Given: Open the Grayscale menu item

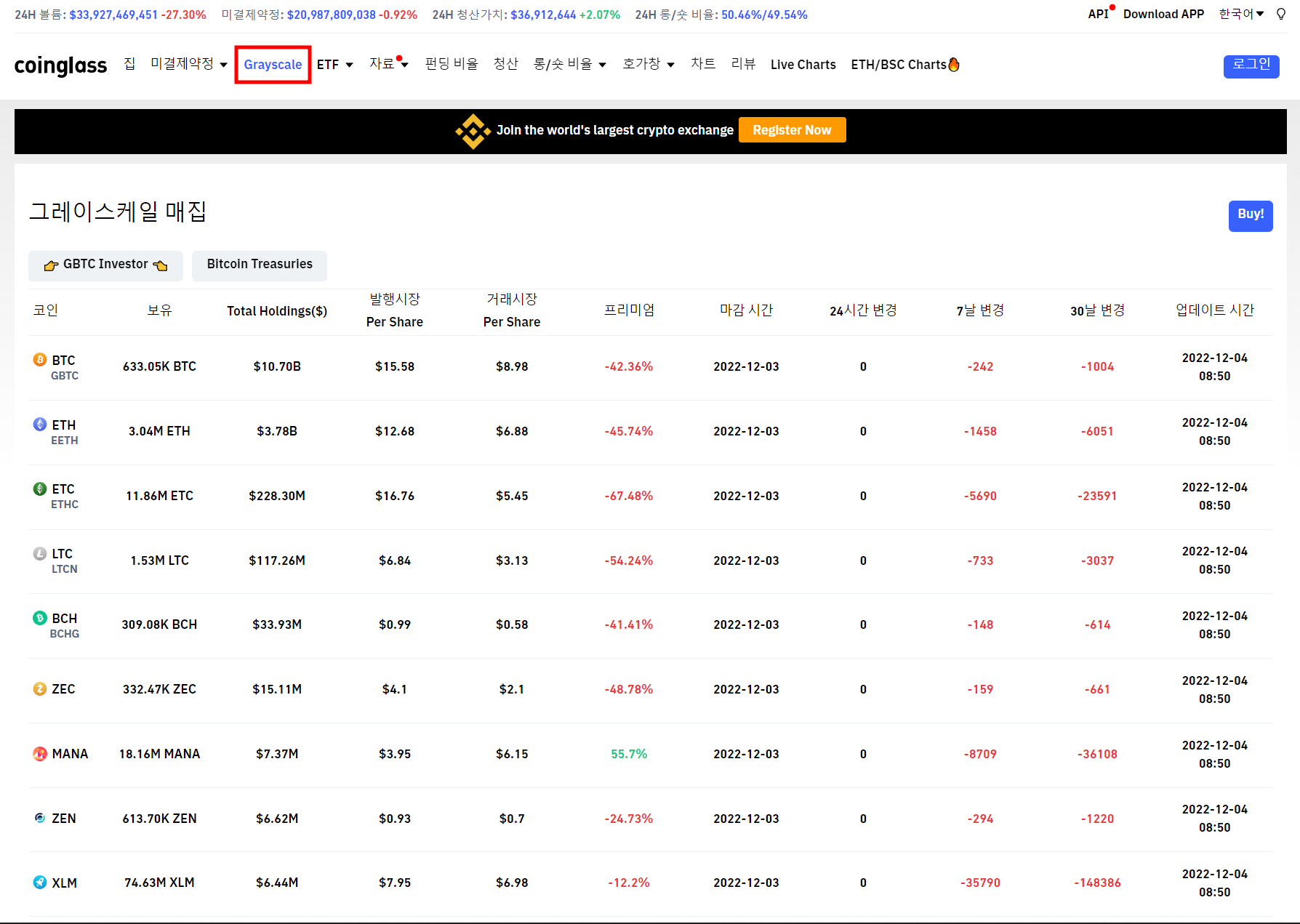Looking at the screenshot, I should pos(273,65).
